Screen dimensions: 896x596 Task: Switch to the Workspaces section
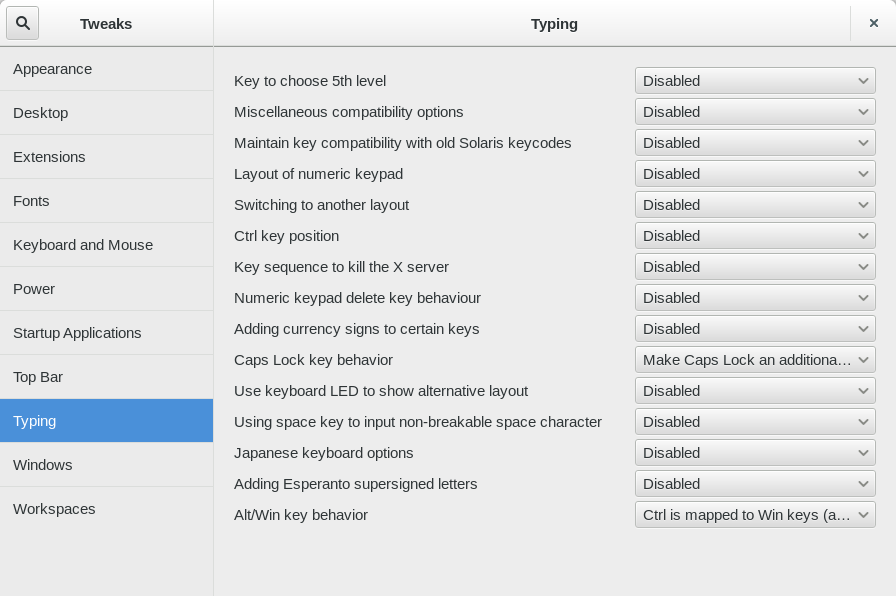(106, 509)
